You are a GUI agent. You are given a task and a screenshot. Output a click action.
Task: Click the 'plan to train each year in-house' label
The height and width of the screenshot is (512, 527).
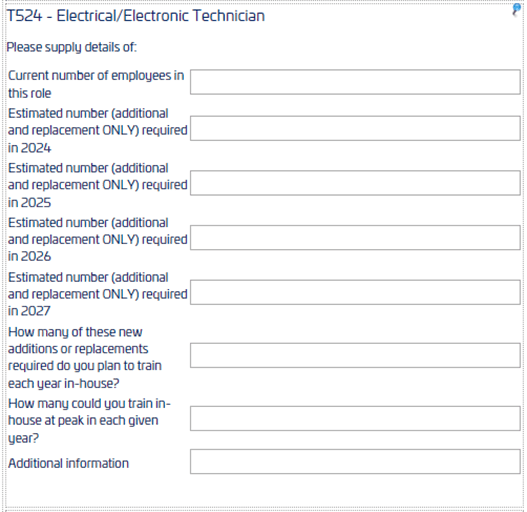pos(85,357)
